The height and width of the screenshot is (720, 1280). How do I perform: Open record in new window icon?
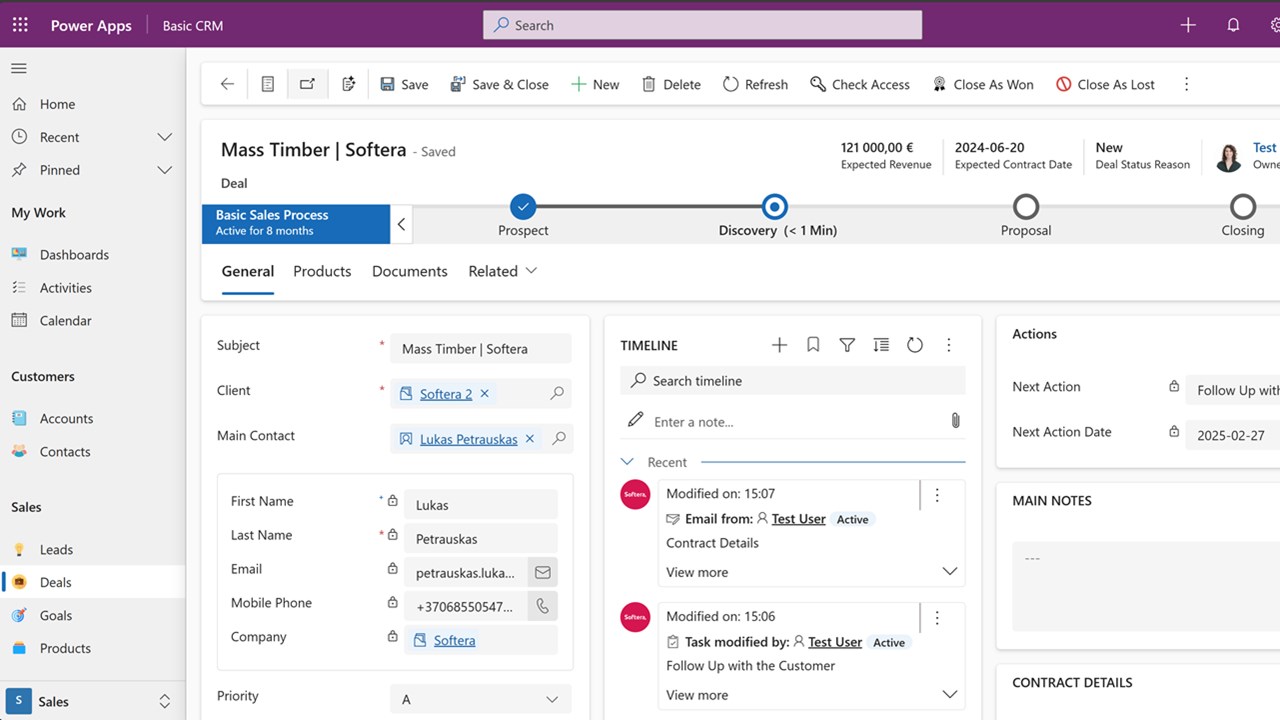pyautogui.click(x=307, y=84)
